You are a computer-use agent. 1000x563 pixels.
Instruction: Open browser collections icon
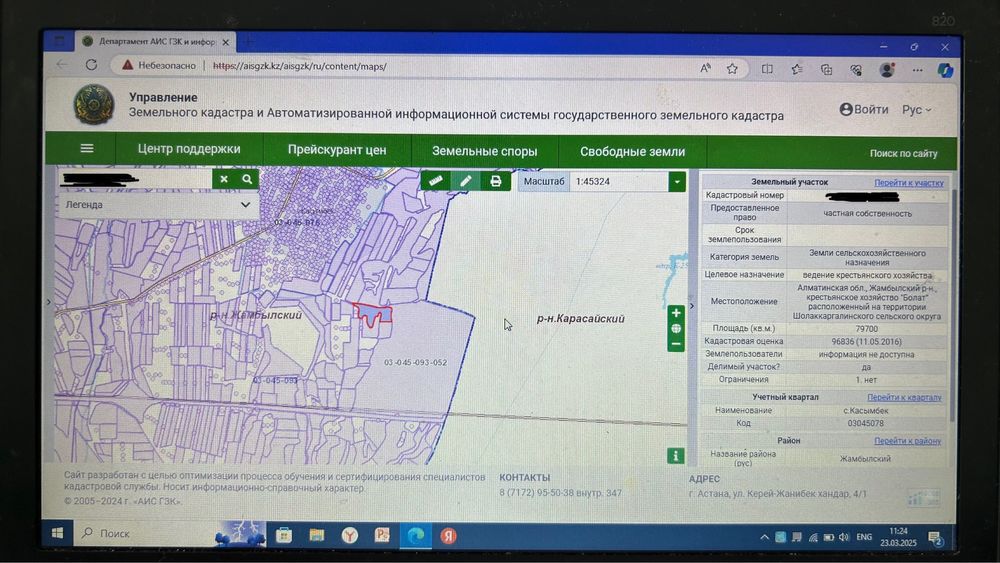click(827, 69)
